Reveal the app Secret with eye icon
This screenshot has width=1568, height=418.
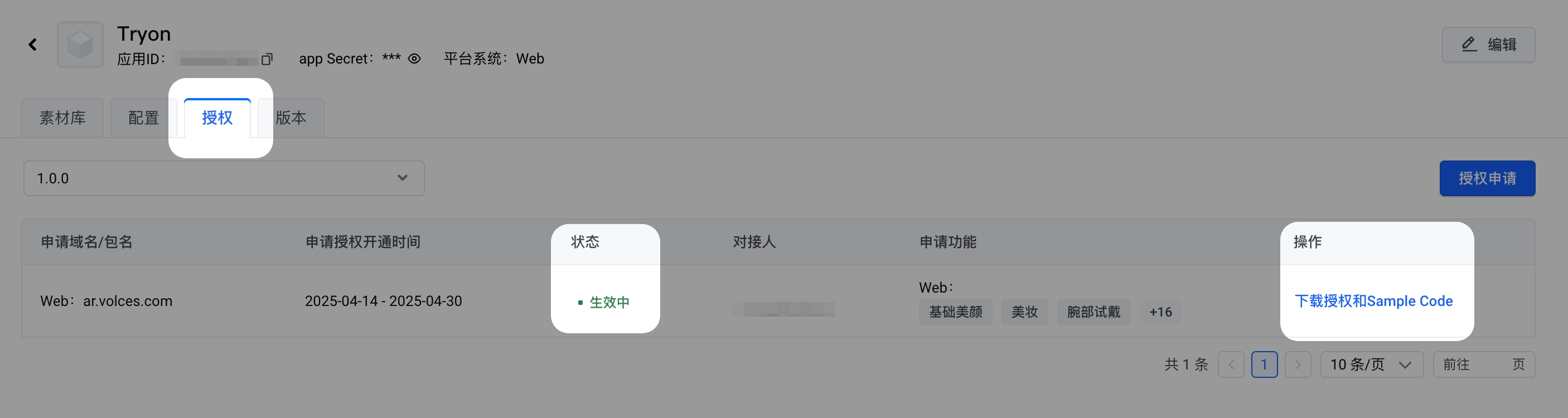point(414,59)
